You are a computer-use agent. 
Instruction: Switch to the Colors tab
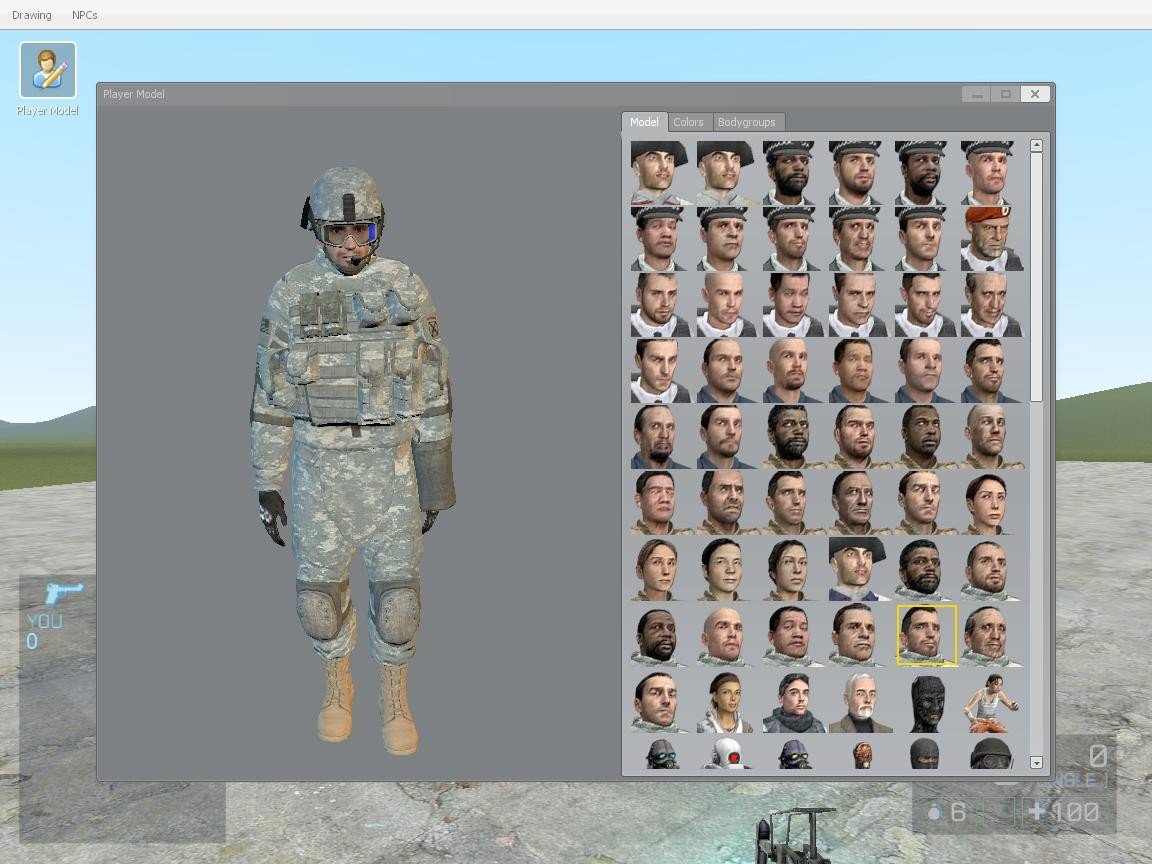click(688, 121)
